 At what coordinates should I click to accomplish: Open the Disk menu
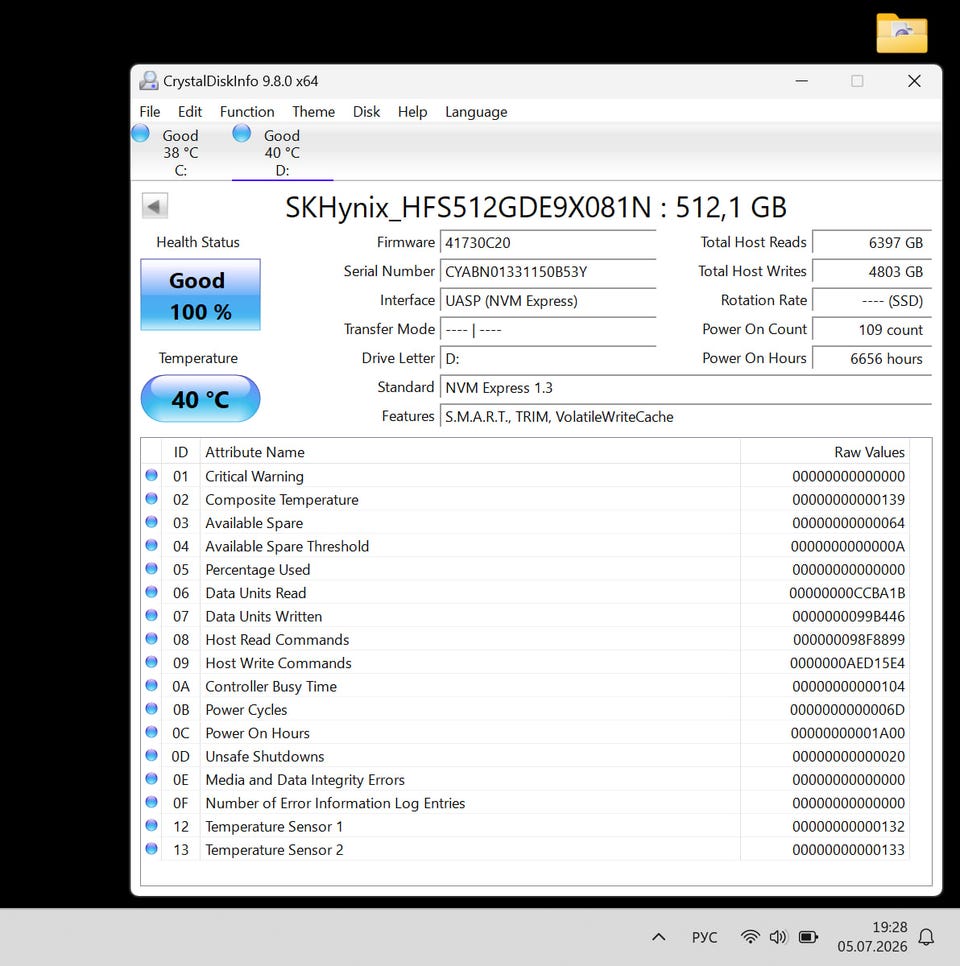pos(366,112)
